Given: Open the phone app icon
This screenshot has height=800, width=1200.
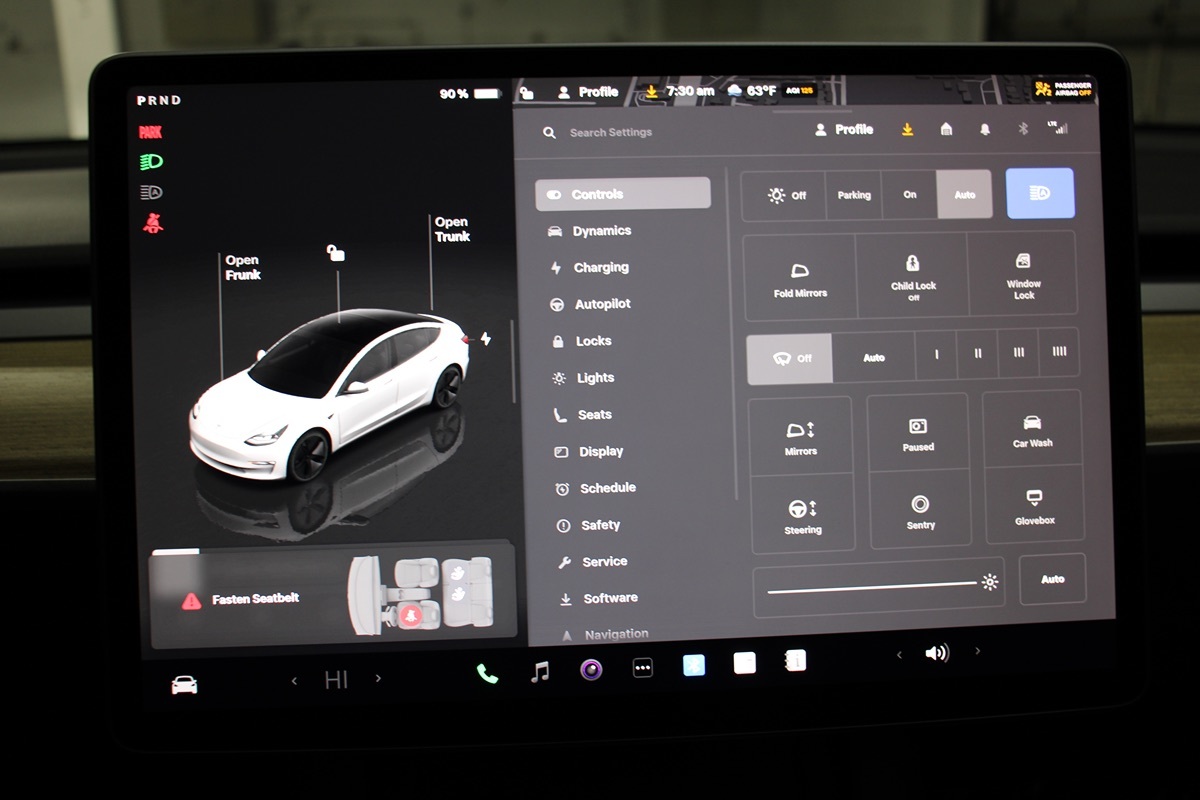Looking at the screenshot, I should pos(487,673).
